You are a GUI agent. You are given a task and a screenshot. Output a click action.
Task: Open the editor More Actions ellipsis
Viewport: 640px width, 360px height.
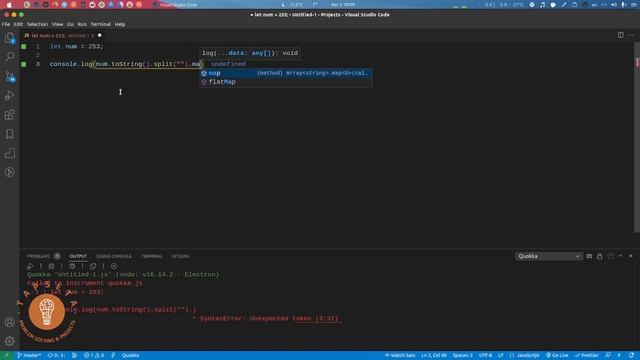pos(631,35)
